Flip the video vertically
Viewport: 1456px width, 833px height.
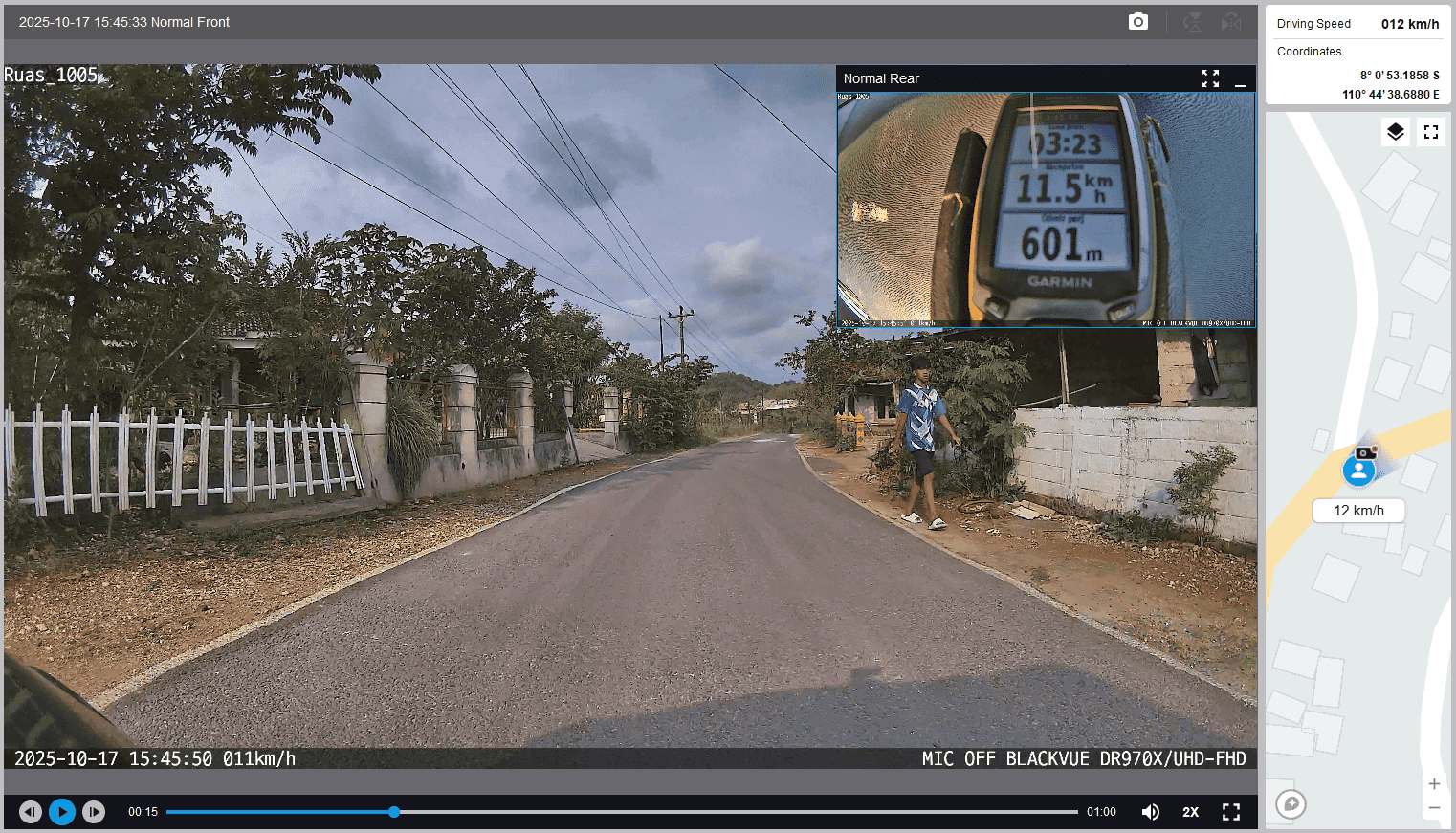(x=1192, y=22)
